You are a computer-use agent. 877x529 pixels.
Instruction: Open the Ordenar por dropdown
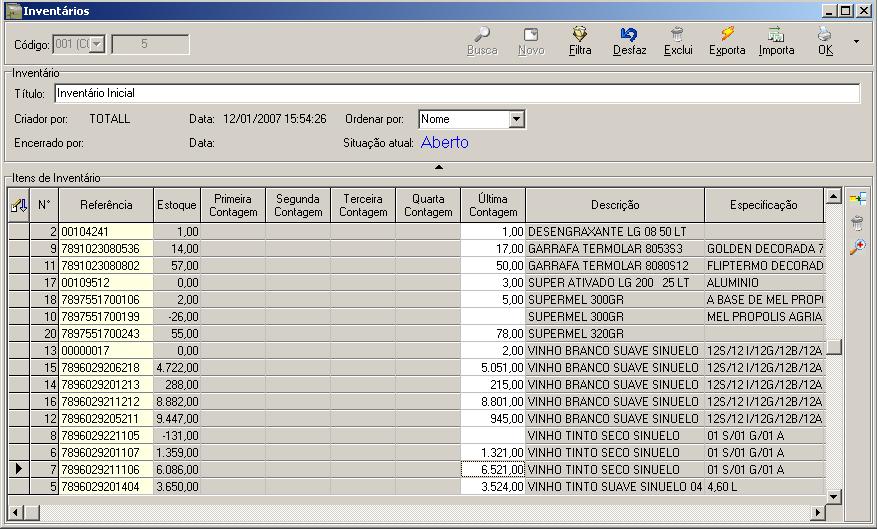(516, 119)
